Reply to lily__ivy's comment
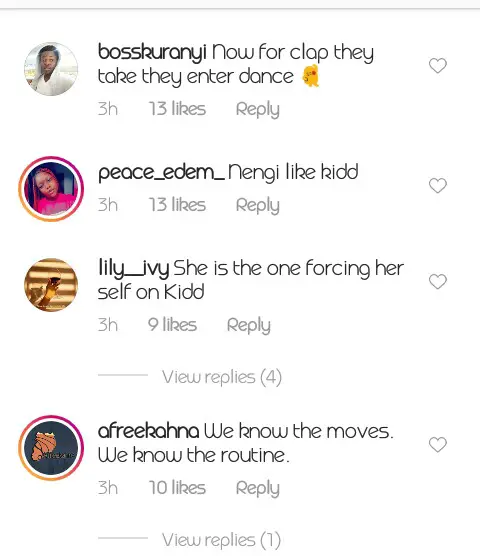This screenshot has height=556, width=480. (x=249, y=325)
